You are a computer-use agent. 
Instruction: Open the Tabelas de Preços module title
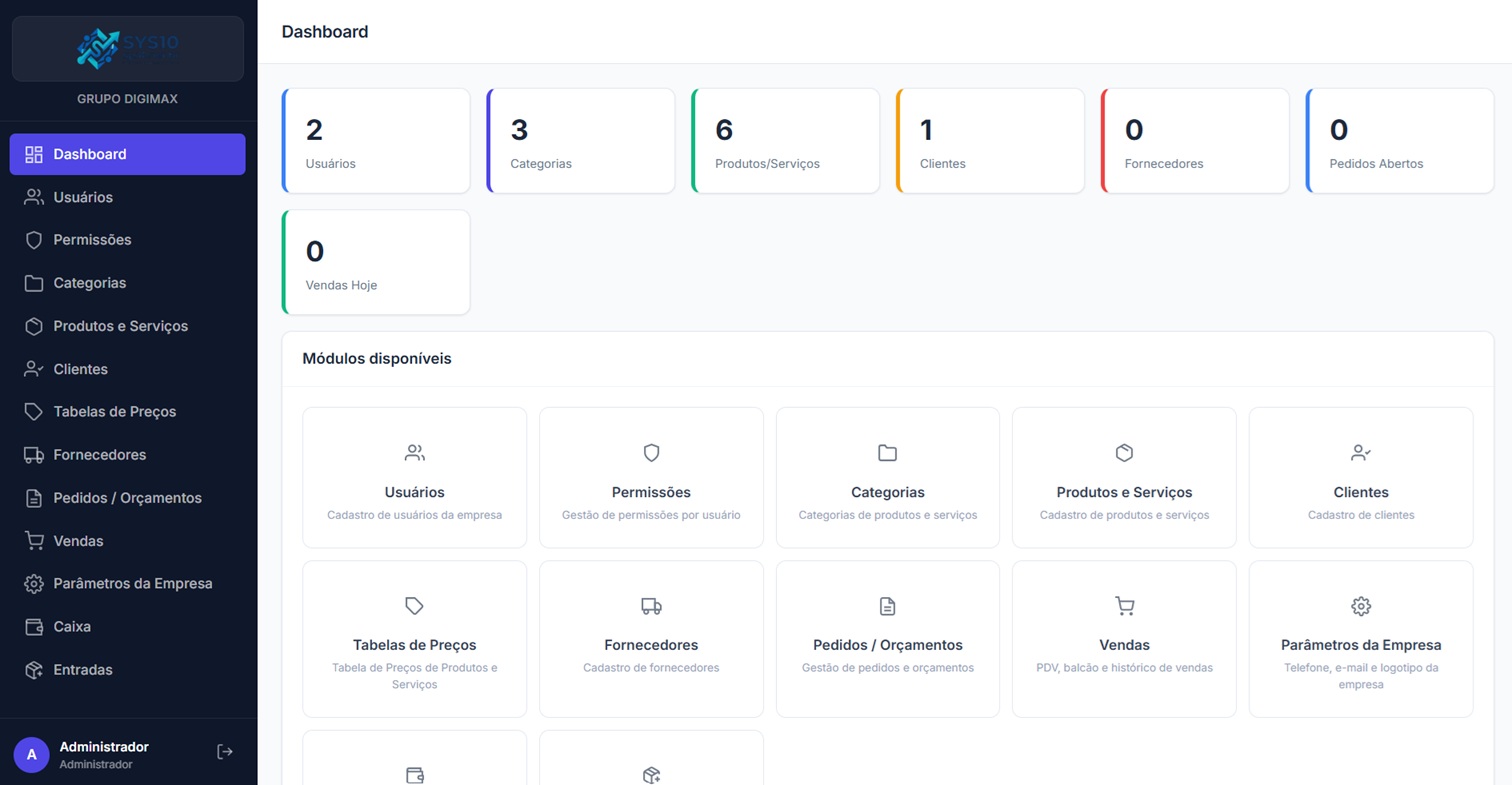coord(414,645)
